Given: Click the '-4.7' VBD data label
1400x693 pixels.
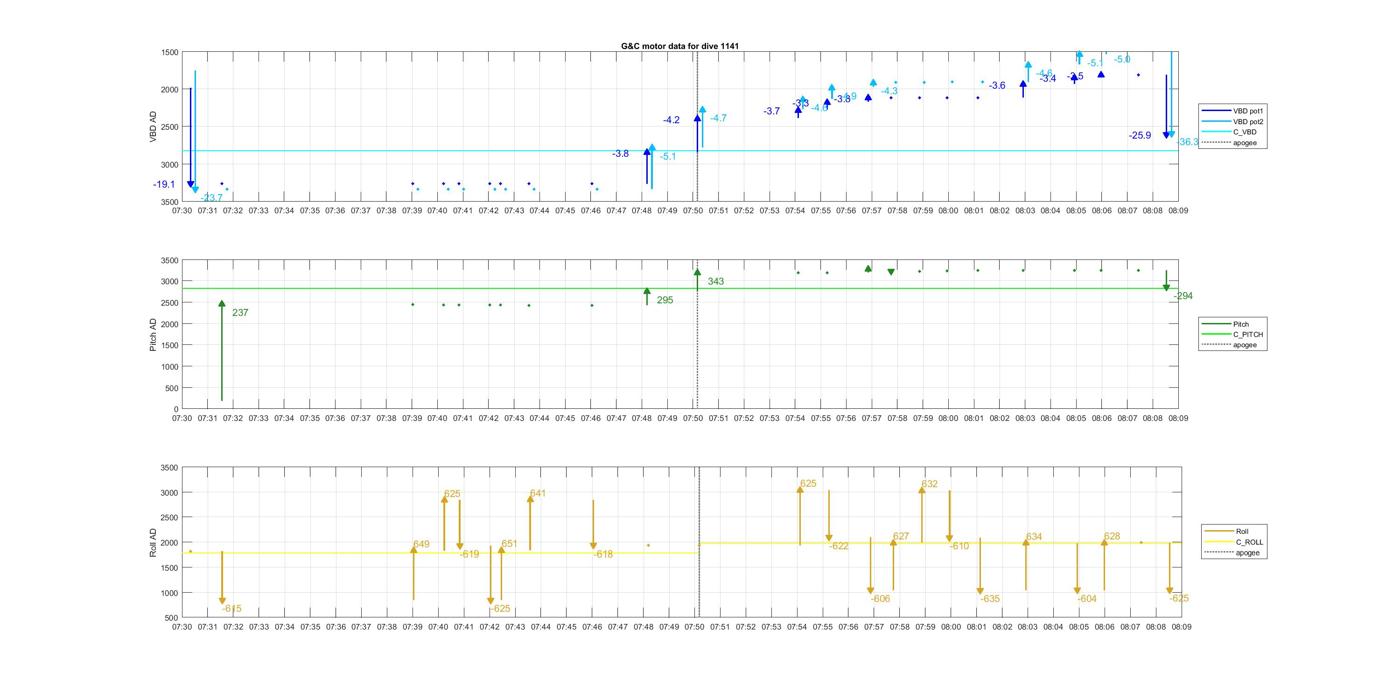Looking at the screenshot, I should 718,118.
